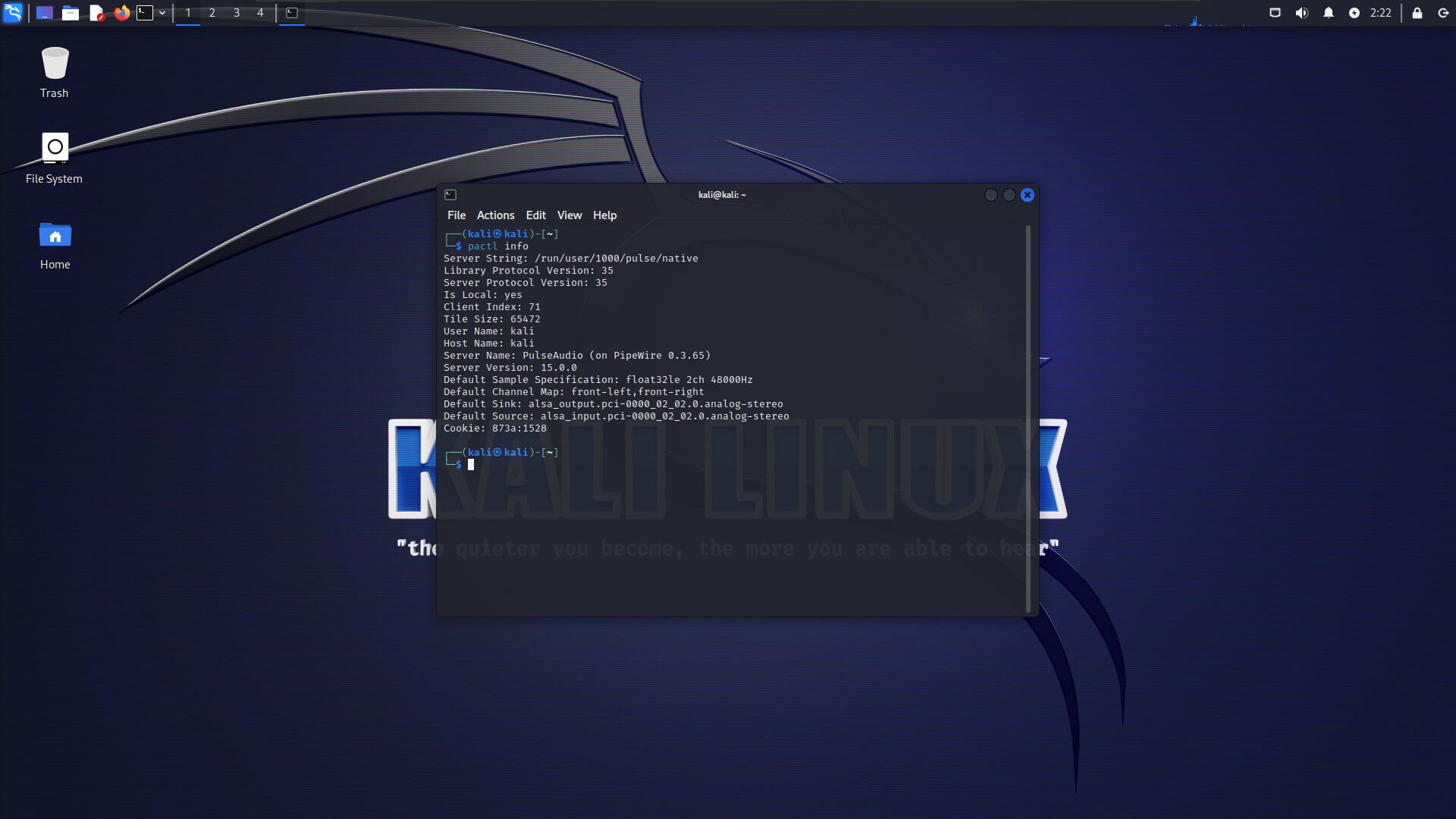Launch Firefox from the top panel
Image resolution: width=1456 pixels, height=819 pixels.
click(x=121, y=12)
